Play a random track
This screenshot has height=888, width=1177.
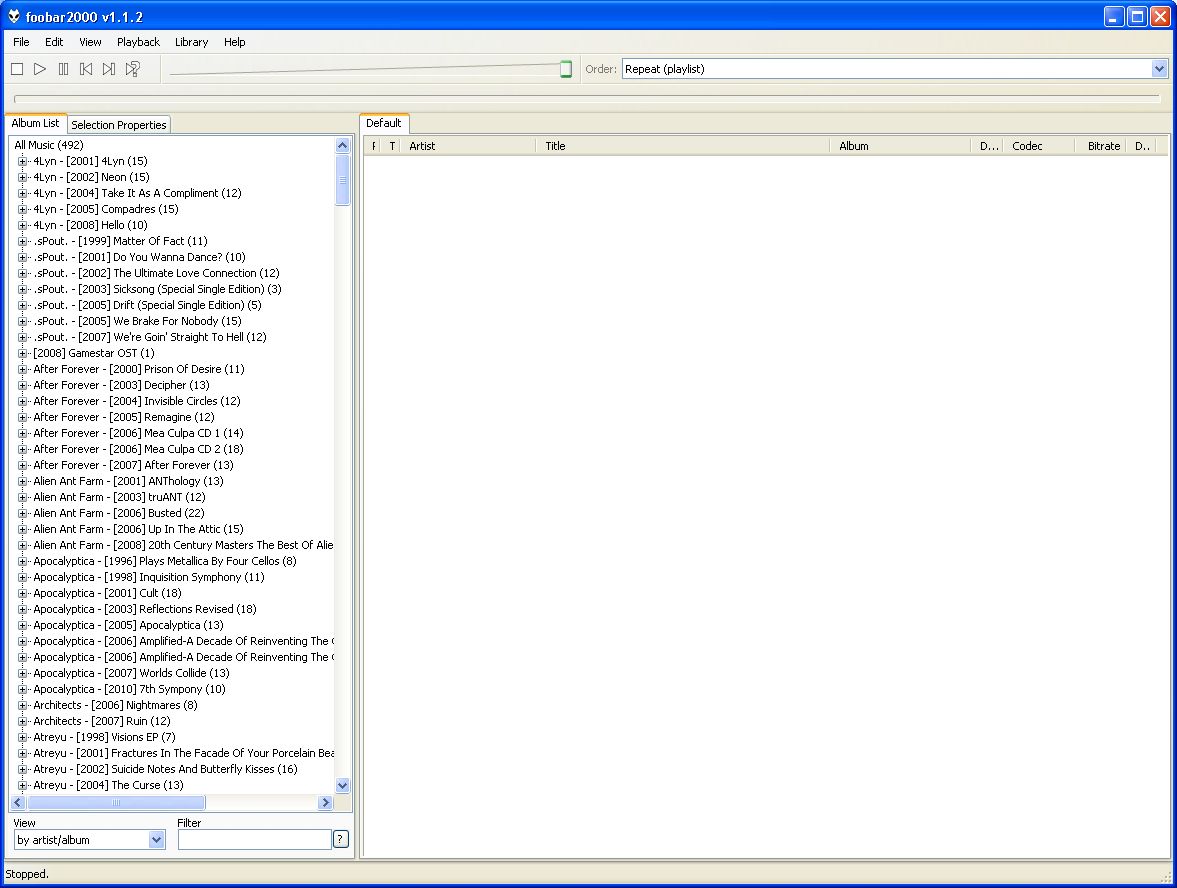(133, 69)
